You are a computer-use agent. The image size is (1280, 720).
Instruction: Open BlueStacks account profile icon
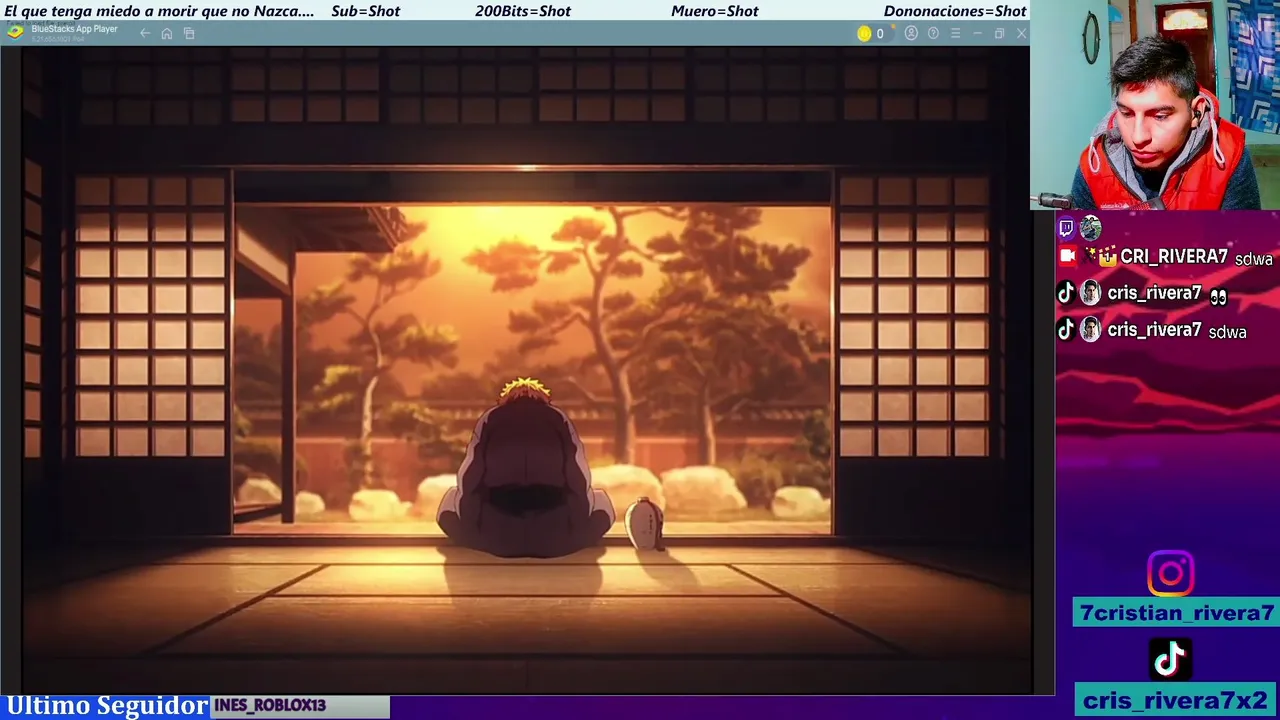pyautogui.click(x=911, y=33)
